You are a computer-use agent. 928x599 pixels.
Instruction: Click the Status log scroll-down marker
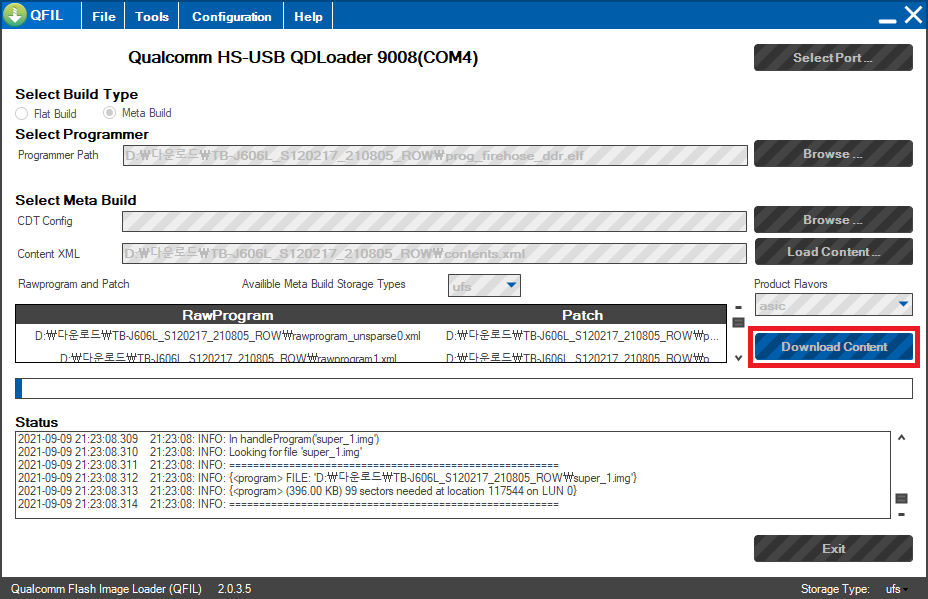pos(901,514)
